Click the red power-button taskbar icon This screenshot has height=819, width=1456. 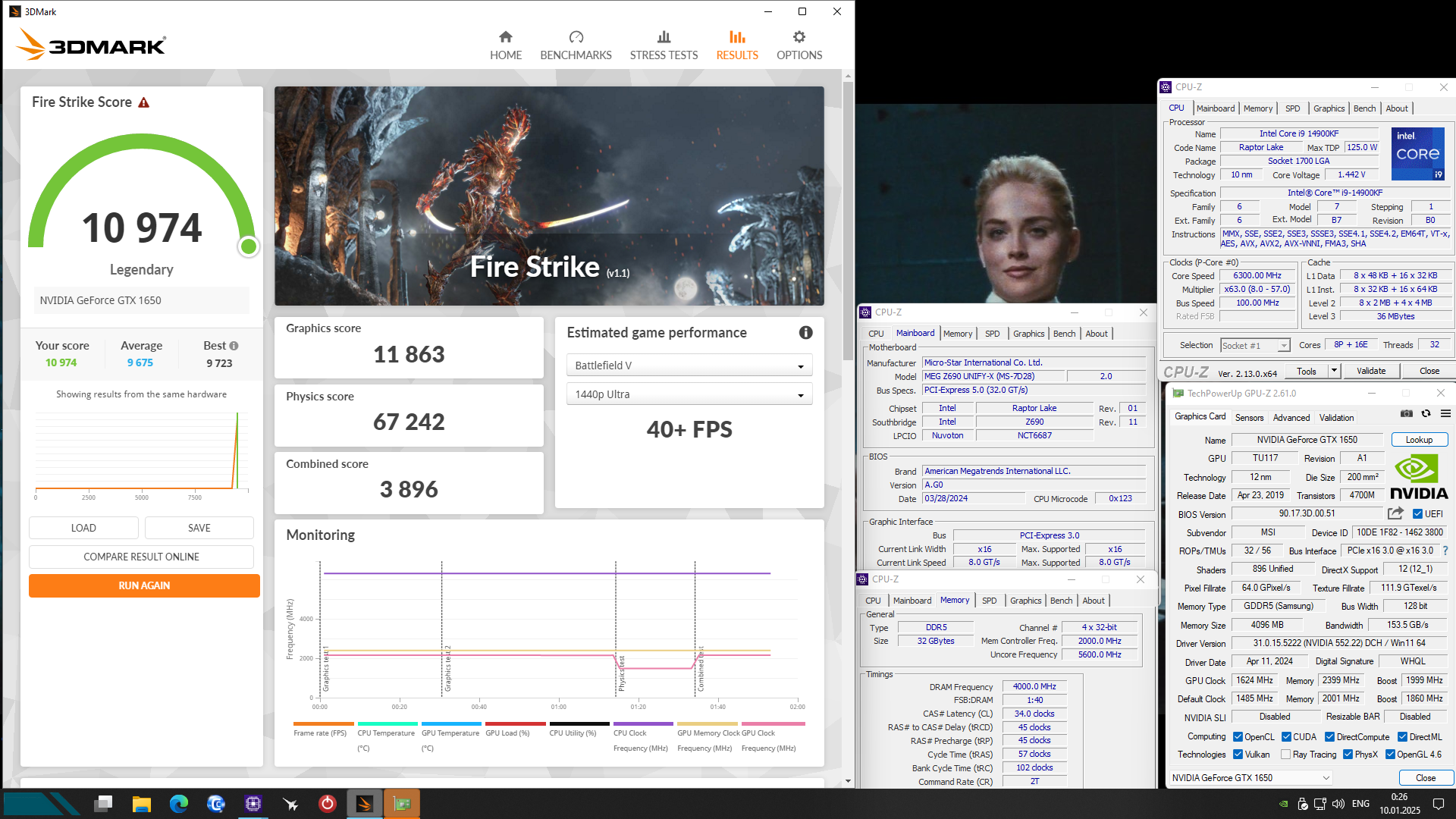(328, 803)
